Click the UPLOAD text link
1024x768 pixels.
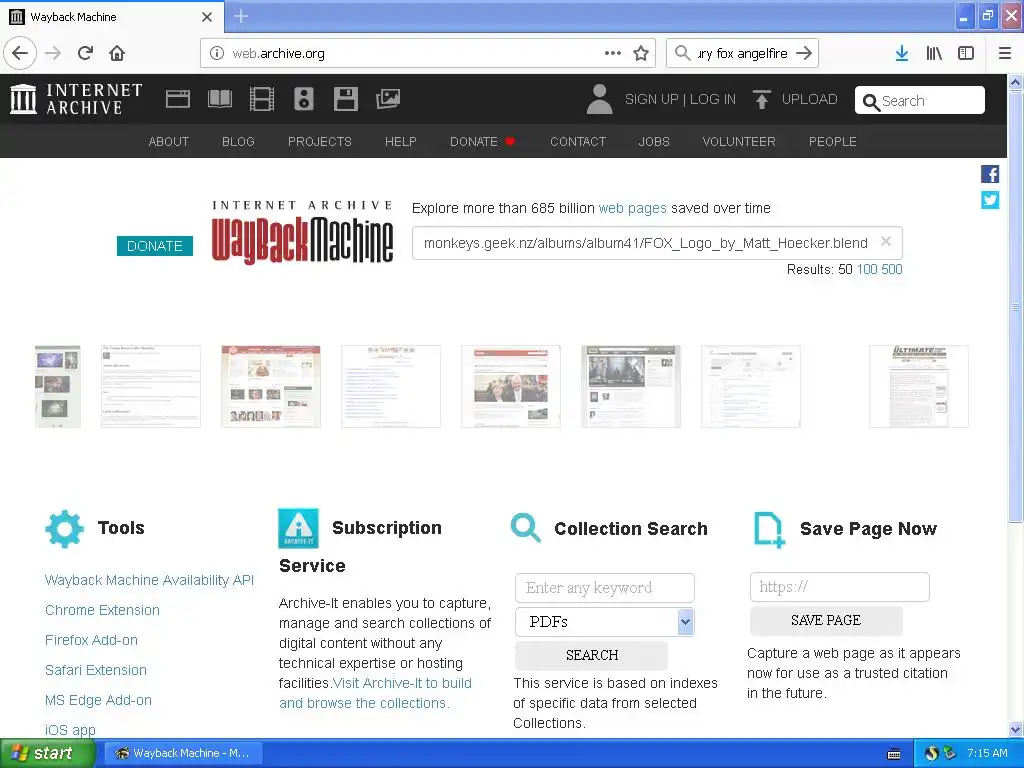coord(810,99)
